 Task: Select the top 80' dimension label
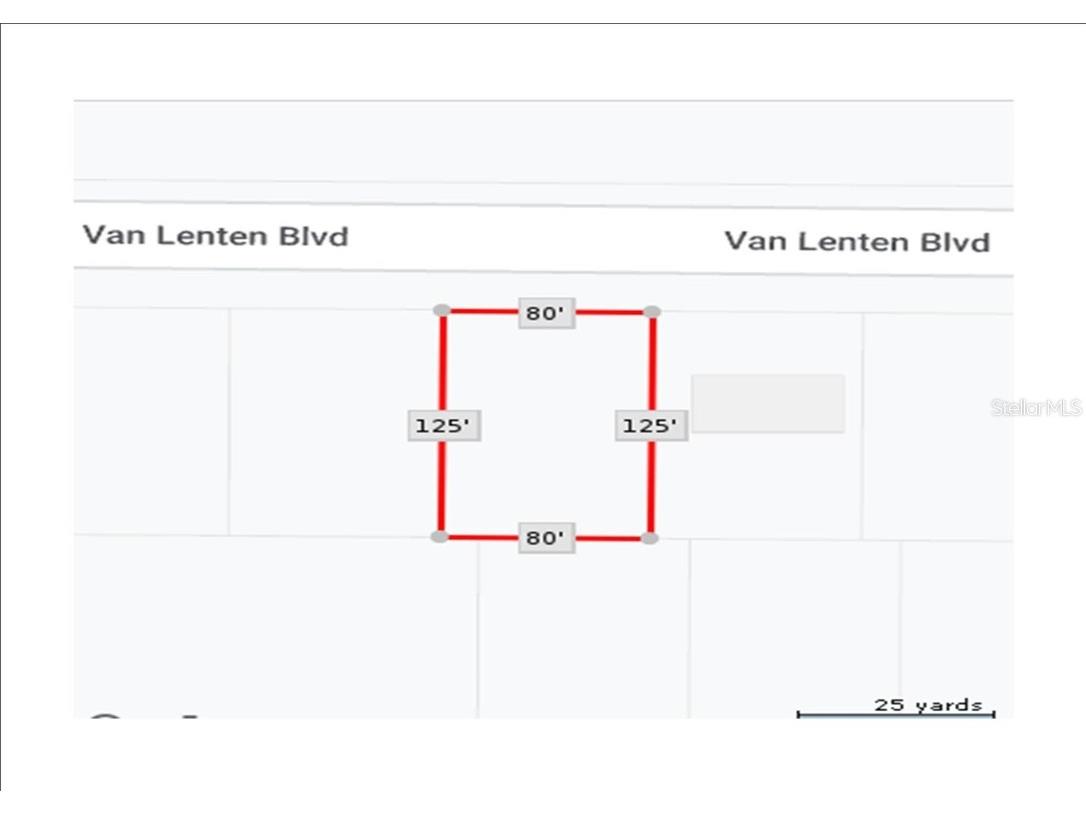point(546,314)
